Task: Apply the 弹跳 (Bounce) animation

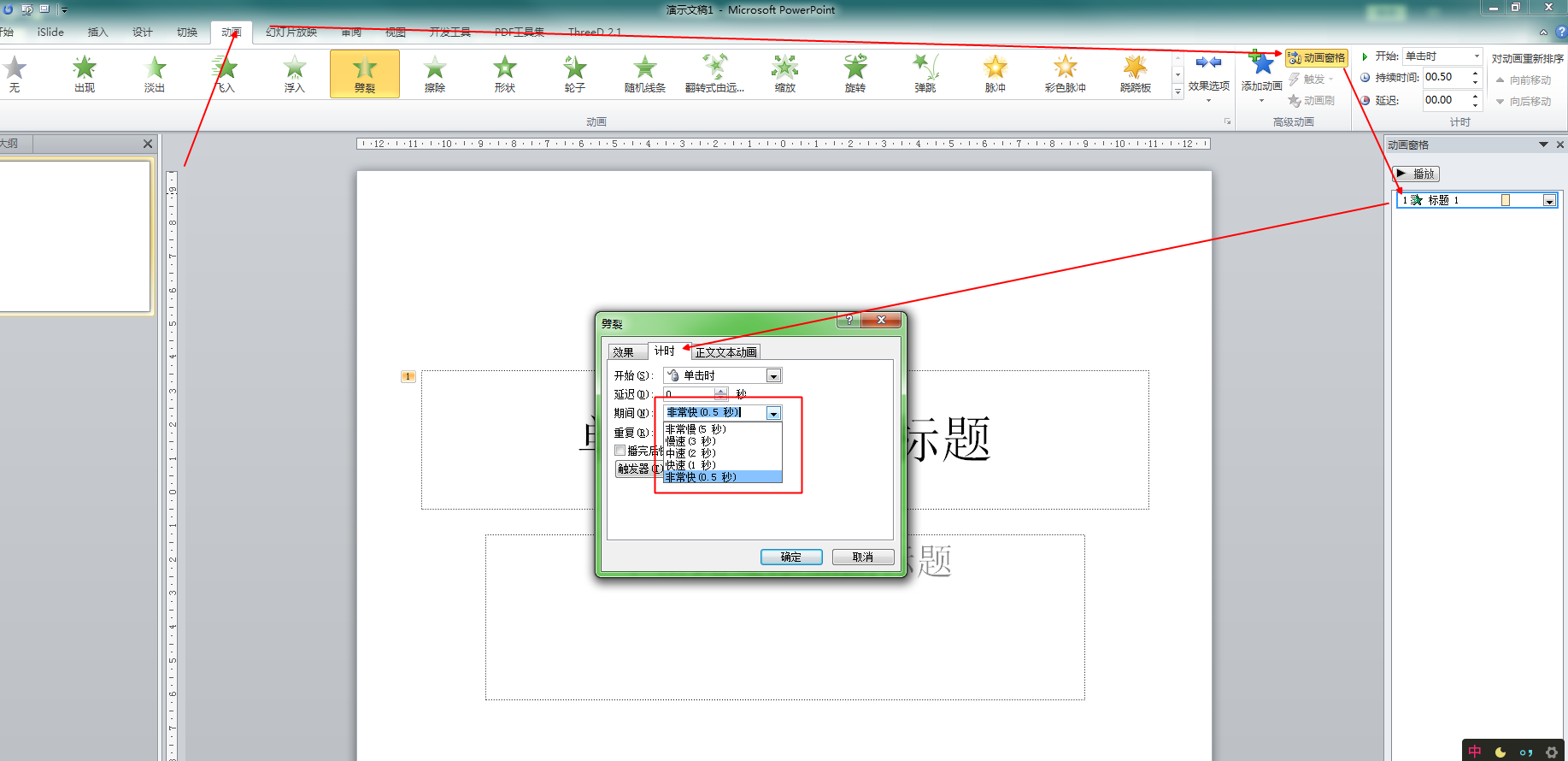Action: pos(925,74)
